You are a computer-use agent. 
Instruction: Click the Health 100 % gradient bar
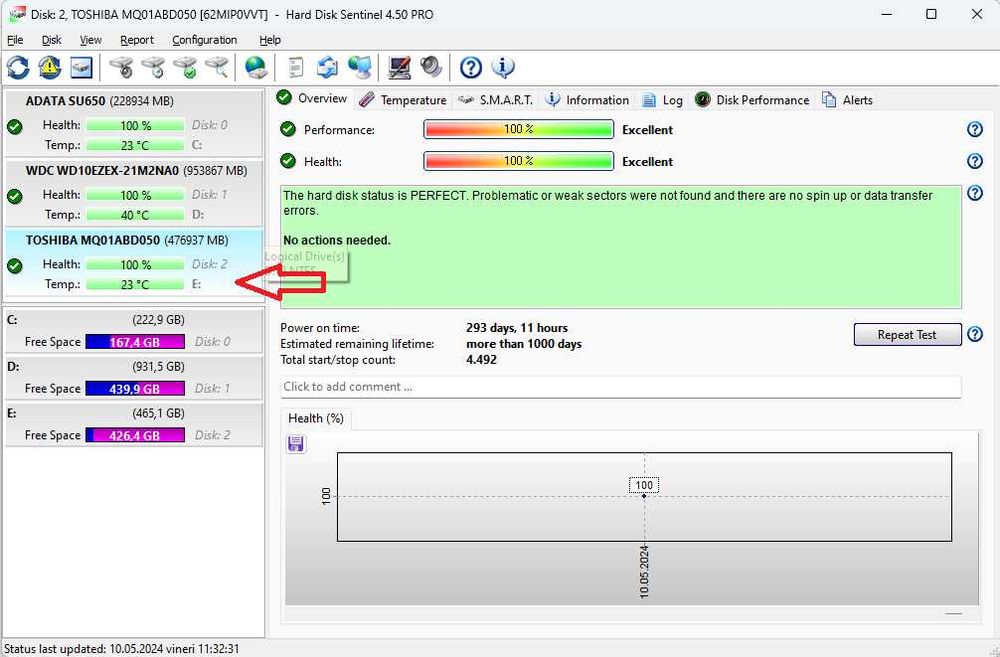(518, 161)
